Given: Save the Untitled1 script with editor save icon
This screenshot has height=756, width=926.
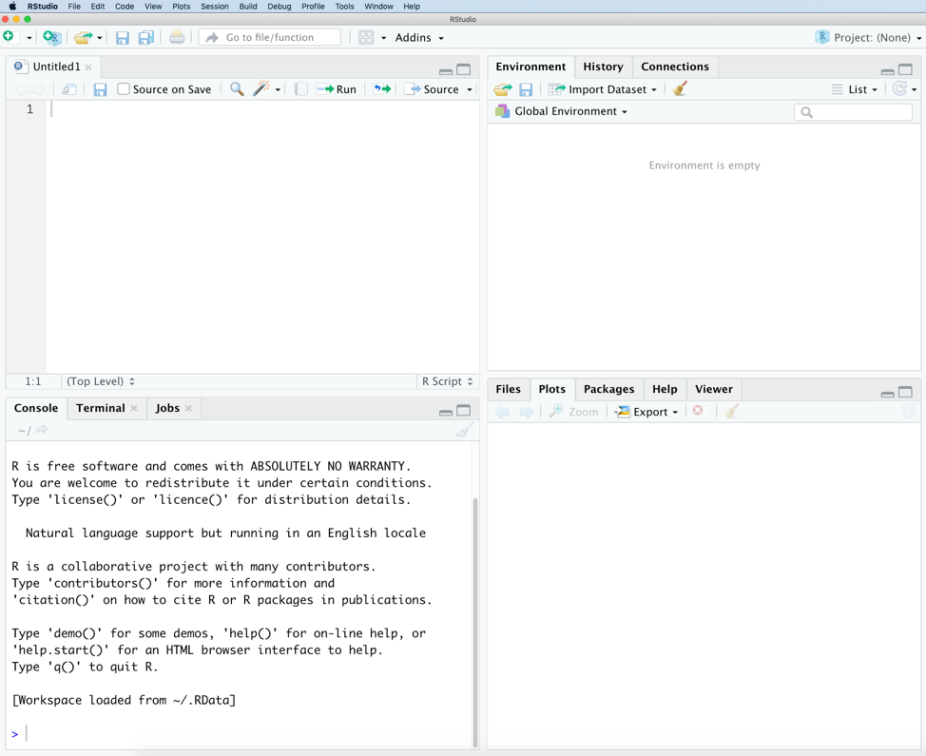Looking at the screenshot, I should (100, 89).
